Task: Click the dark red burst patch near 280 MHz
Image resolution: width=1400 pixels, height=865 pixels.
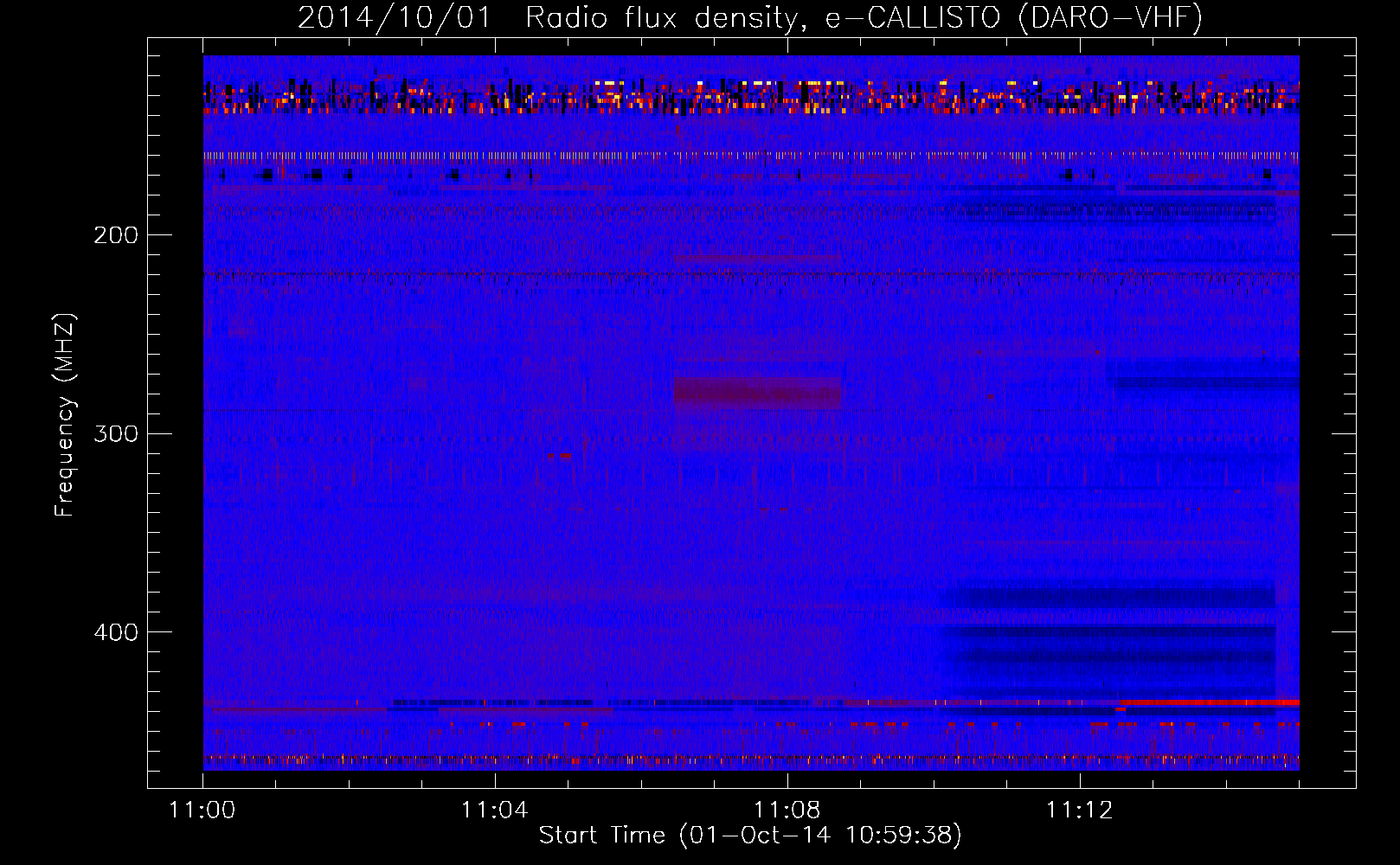Action: click(x=757, y=393)
